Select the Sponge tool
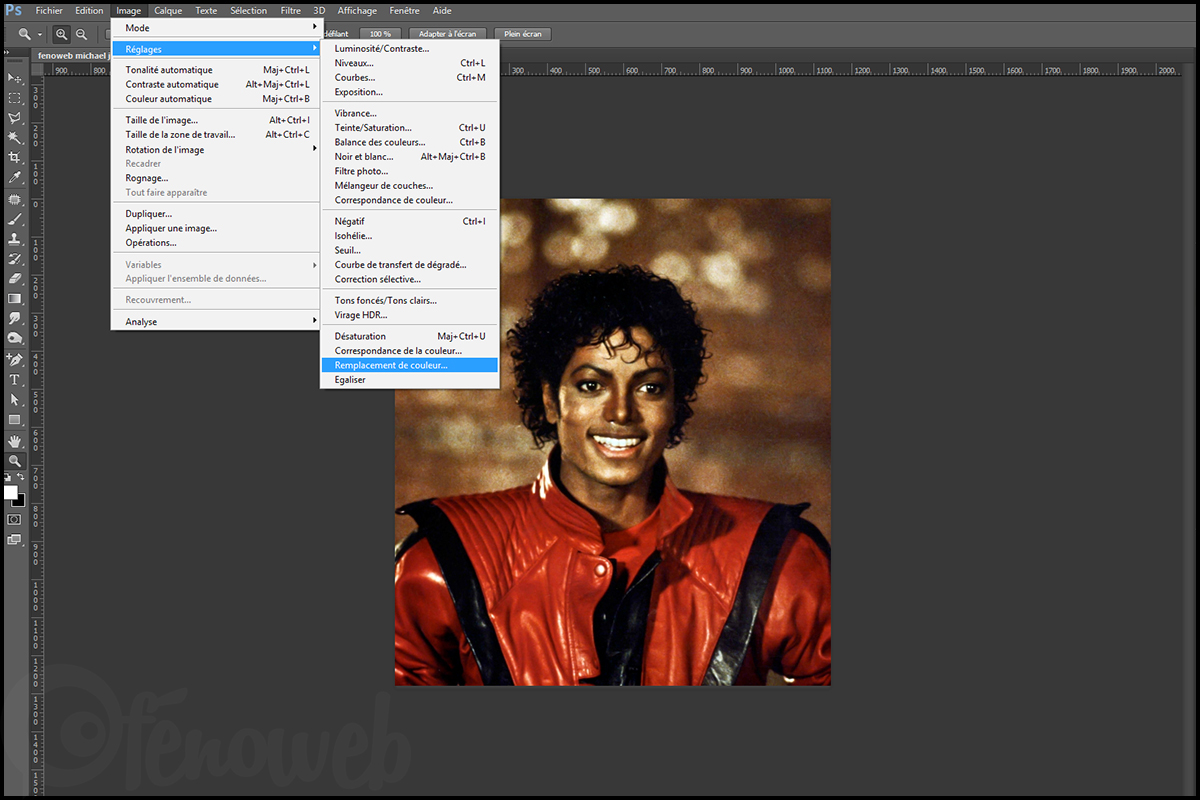Viewport: 1200px width, 800px height. 15,339
